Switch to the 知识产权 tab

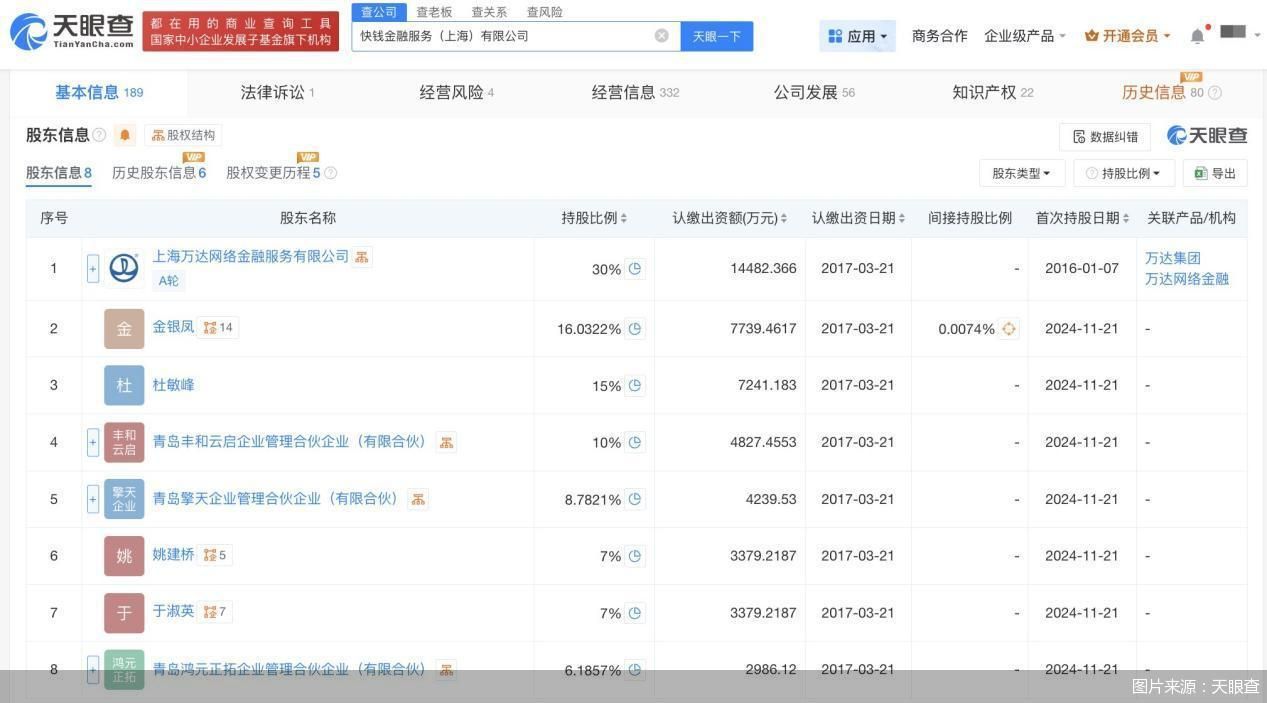pos(993,93)
